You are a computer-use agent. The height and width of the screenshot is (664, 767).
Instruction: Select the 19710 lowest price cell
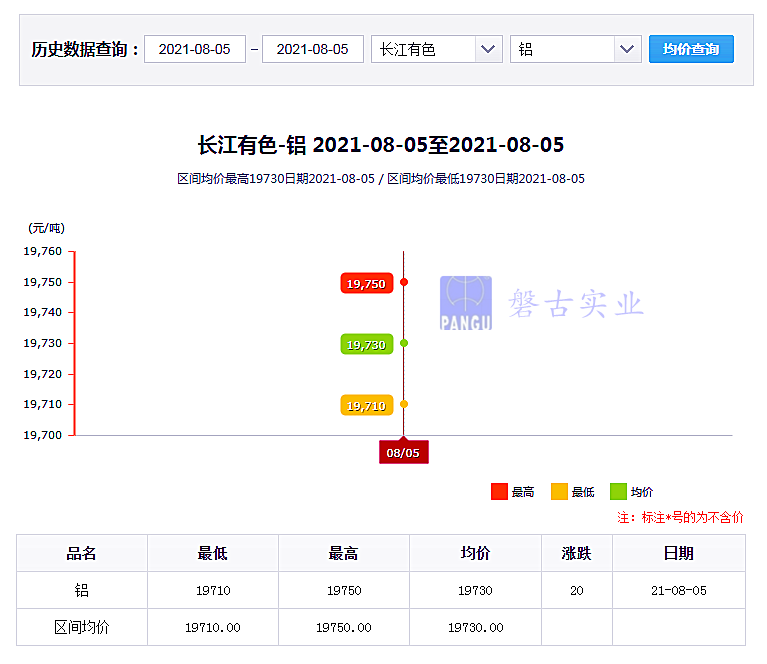tap(213, 591)
